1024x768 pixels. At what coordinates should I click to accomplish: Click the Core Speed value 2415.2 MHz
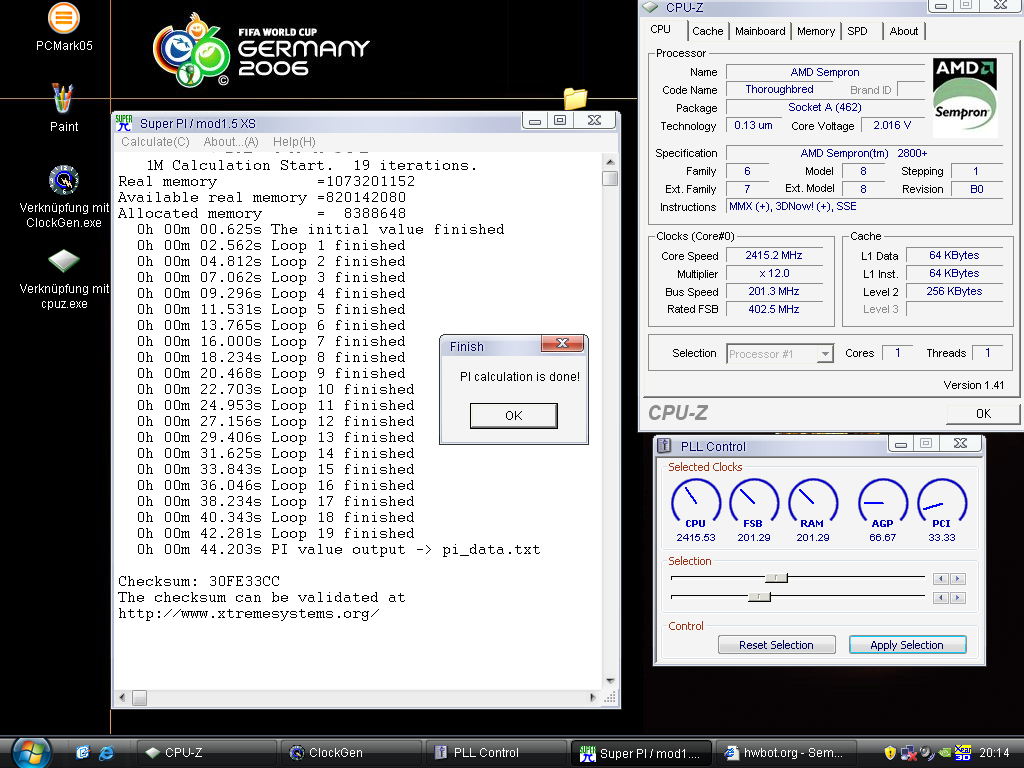point(774,255)
